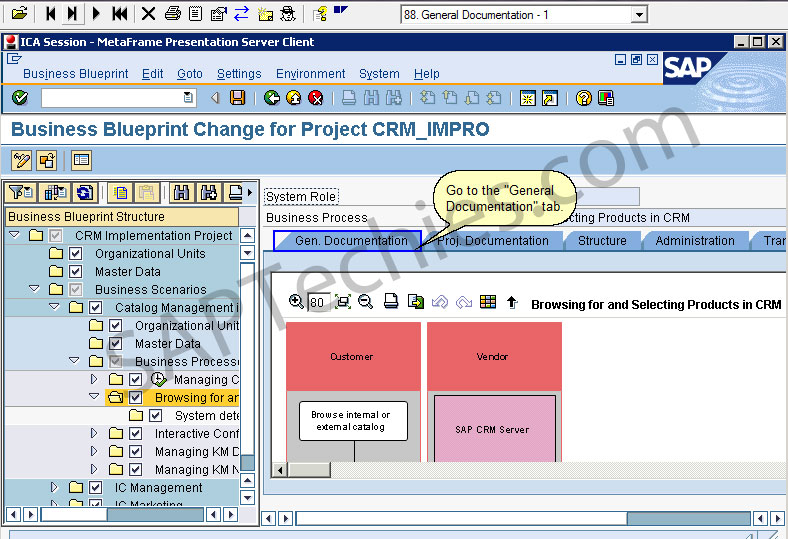Collapse the Catalog Management node
Image resolution: width=788 pixels, height=539 pixels.
54,306
